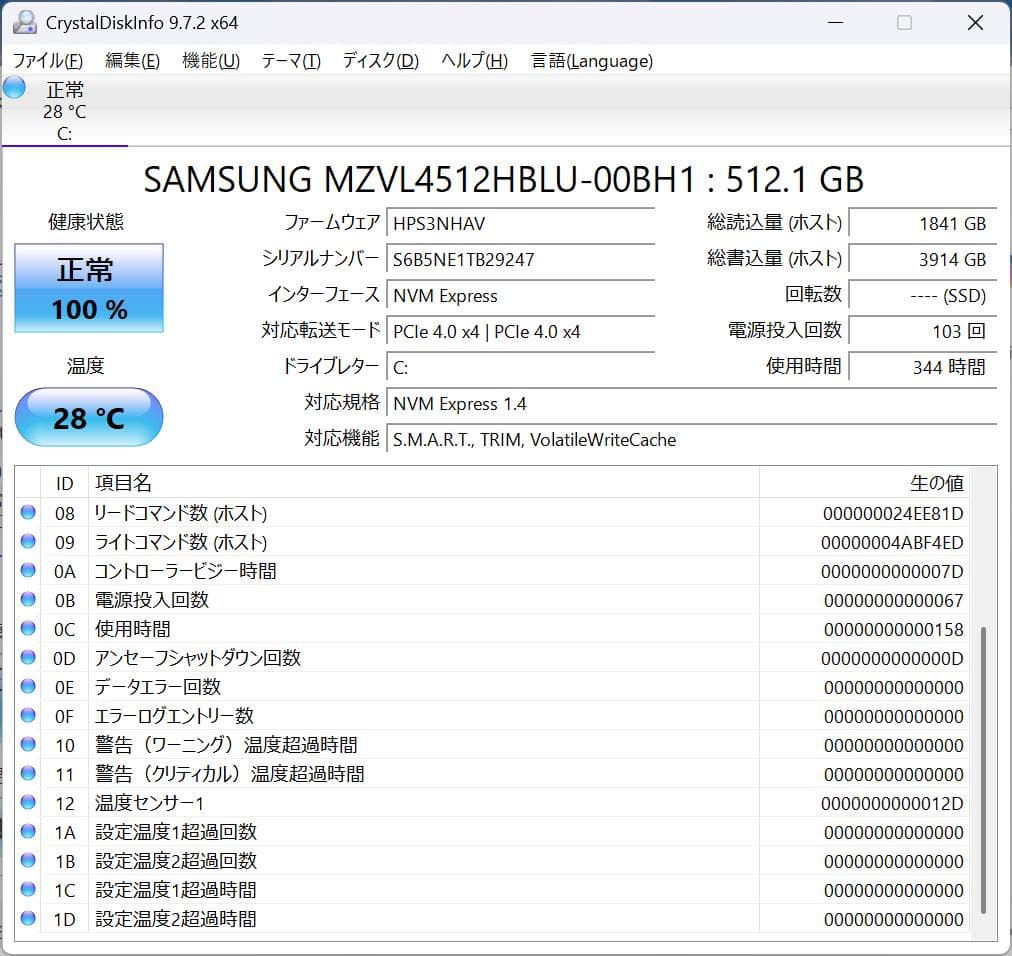Select raw value 0000000000007D

(x=892, y=572)
